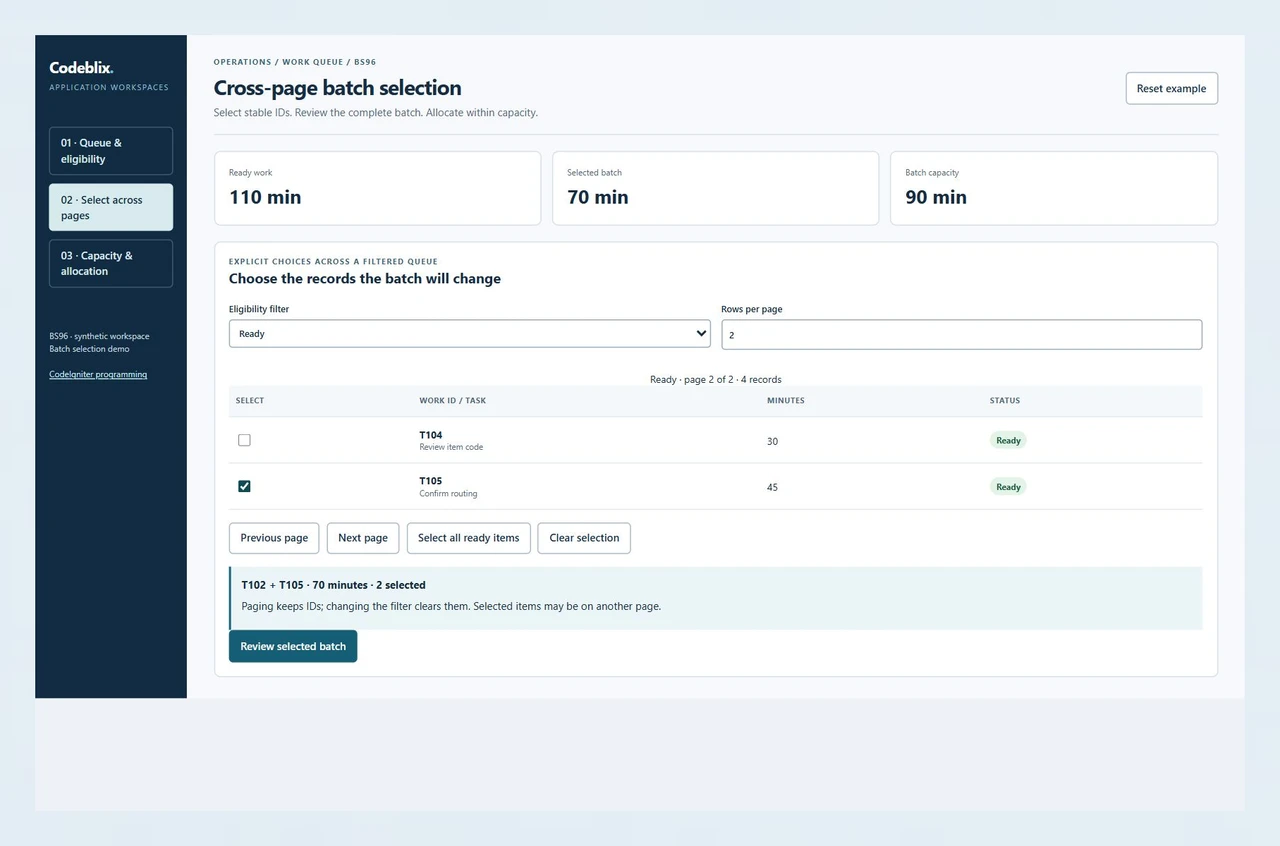
Task: Click the Operations / Work Queue / BS96 breadcrumb
Action: coord(295,62)
